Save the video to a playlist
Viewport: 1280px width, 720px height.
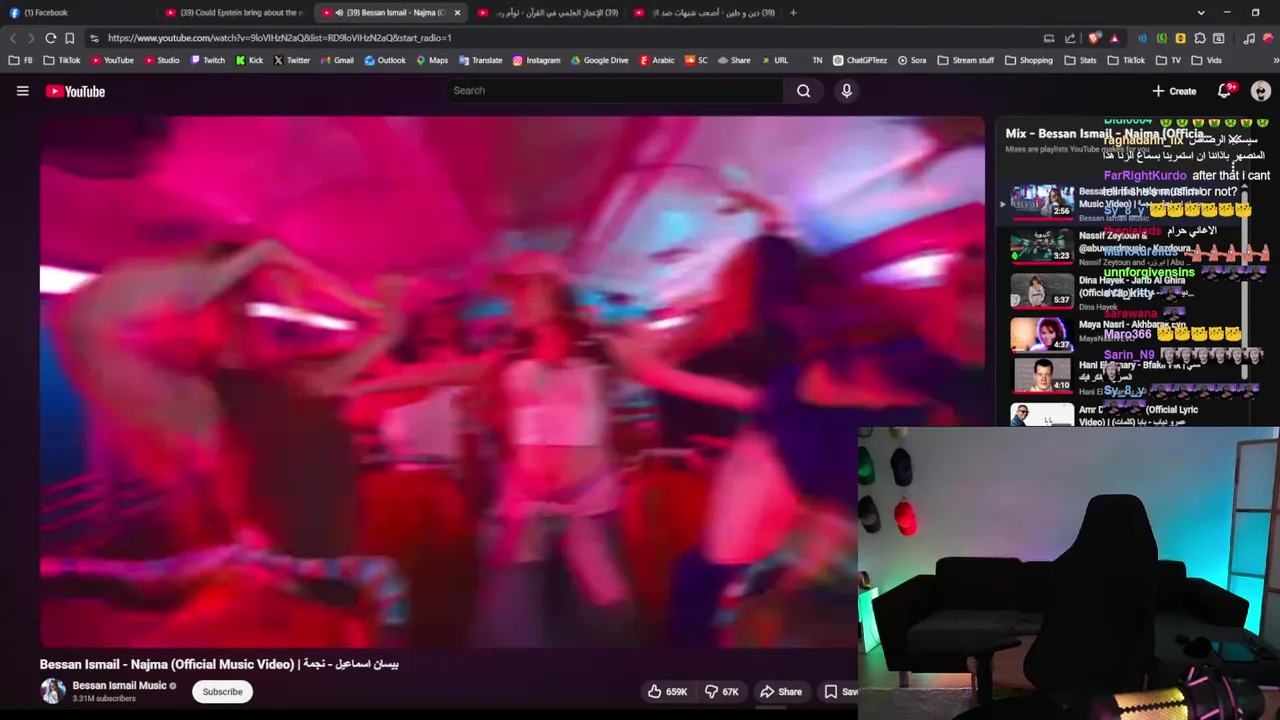(x=840, y=691)
